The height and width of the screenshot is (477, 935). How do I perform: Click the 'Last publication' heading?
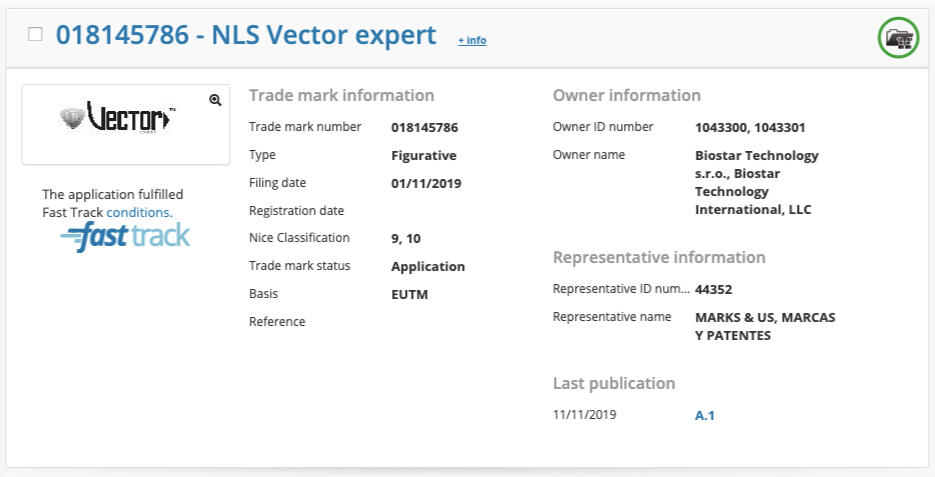click(x=614, y=383)
